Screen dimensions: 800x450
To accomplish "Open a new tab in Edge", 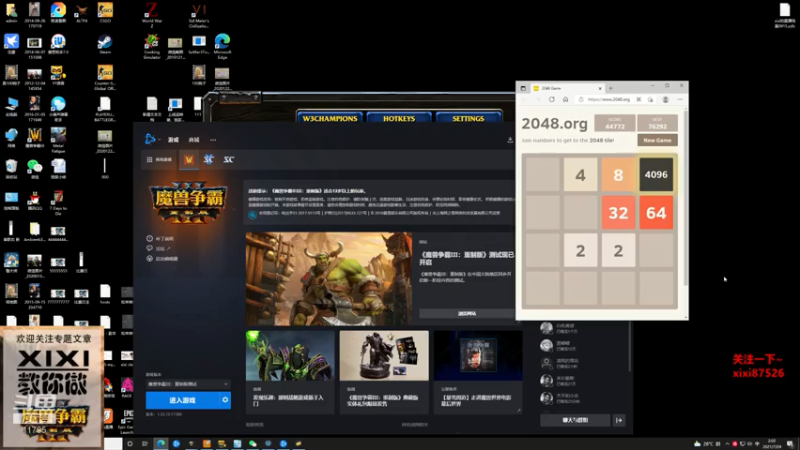I will 611,88.
